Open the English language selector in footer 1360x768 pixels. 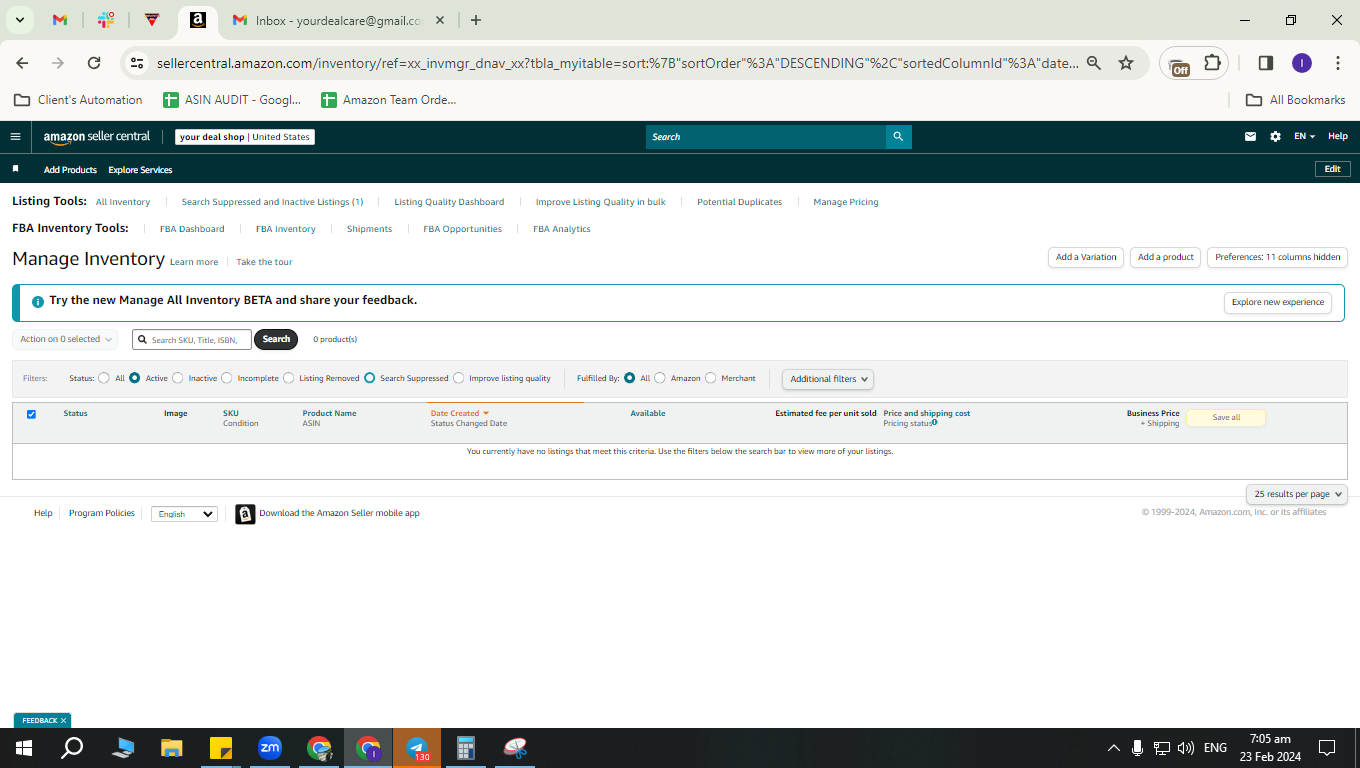[x=184, y=514]
